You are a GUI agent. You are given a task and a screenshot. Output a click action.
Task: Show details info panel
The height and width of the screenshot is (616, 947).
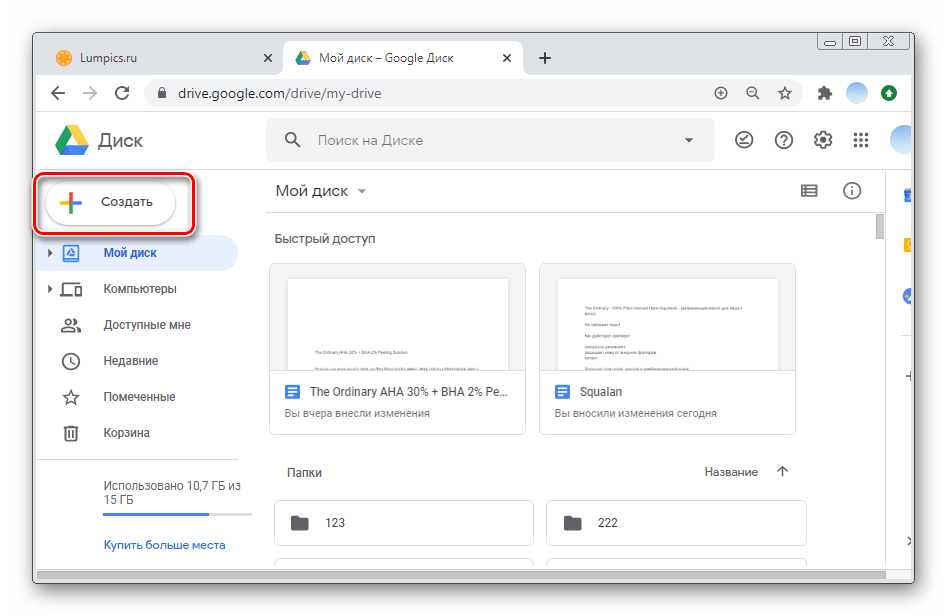click(852, 191)
